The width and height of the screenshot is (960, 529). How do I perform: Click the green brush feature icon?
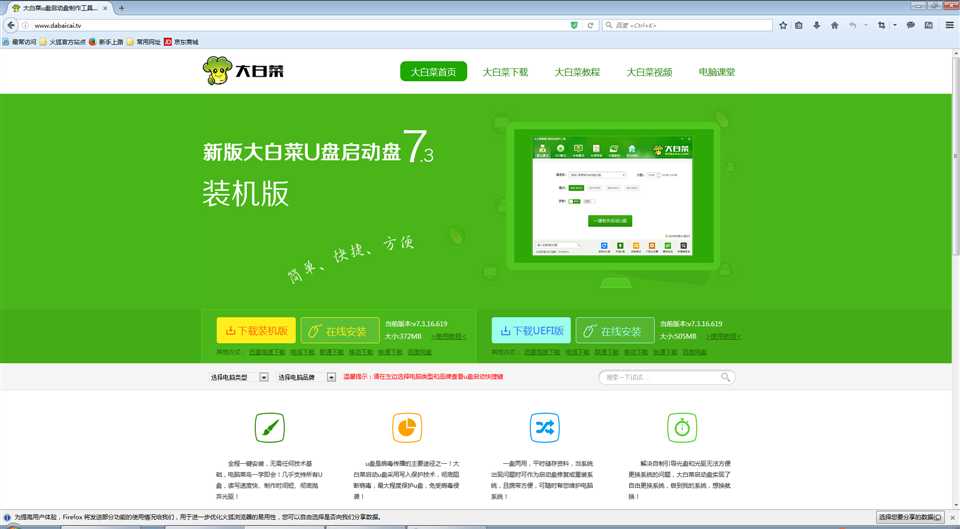coord(269,427)
